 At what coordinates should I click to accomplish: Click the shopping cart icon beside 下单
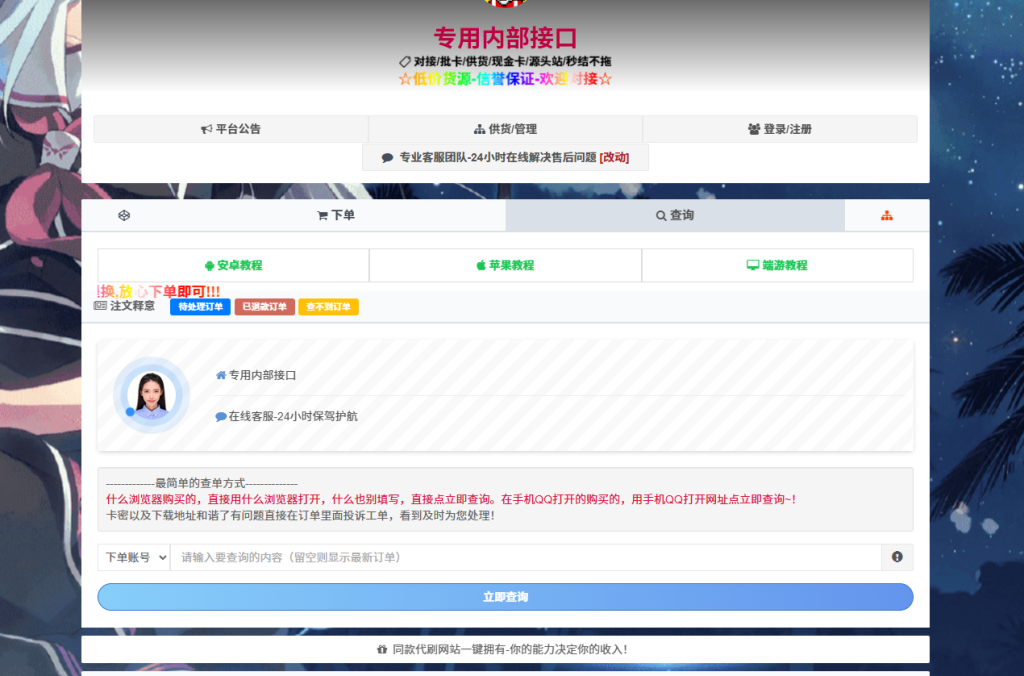click(321, 215)
